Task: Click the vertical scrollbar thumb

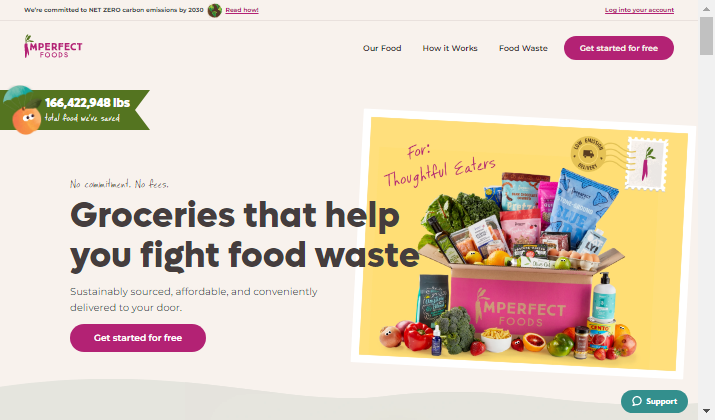Action: tap(706, 36)
